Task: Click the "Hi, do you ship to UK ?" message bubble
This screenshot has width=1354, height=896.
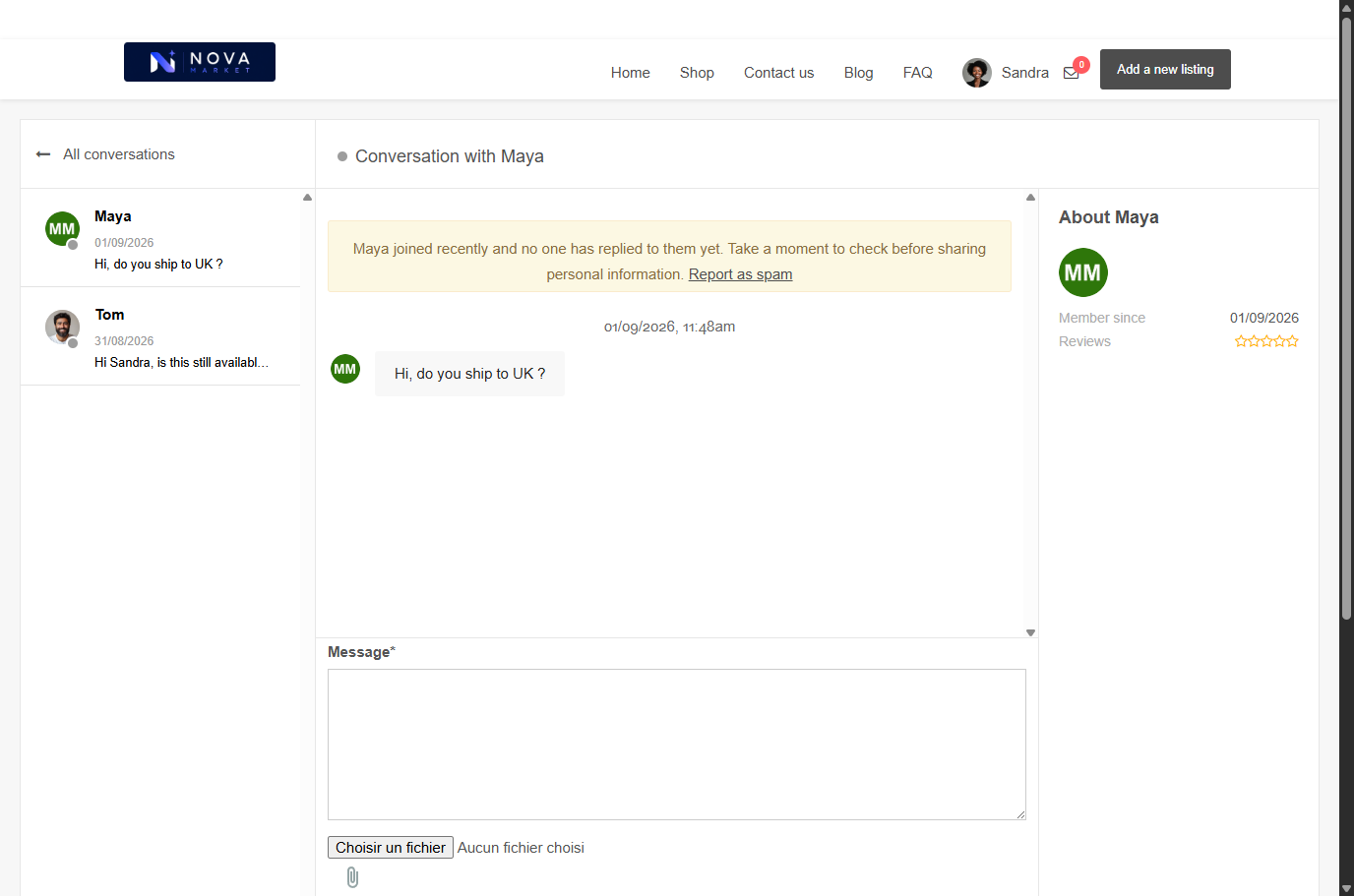Action: 470,374
